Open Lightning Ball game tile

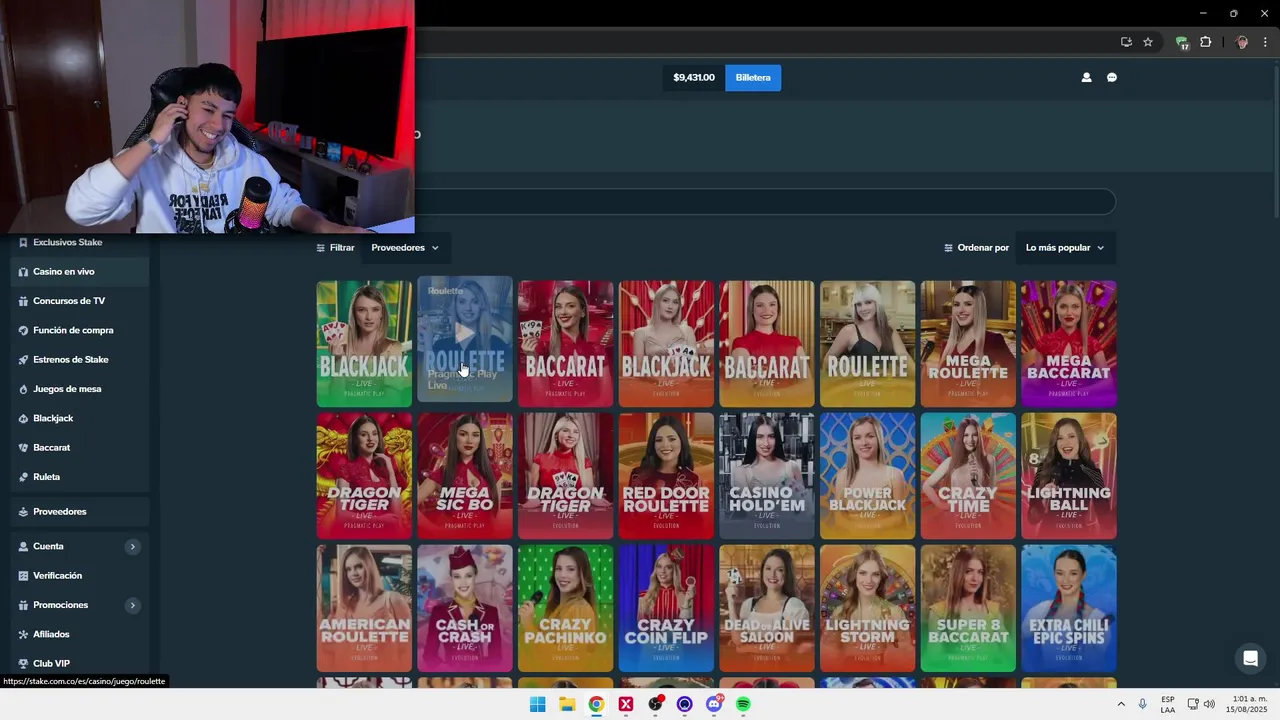[x=1069, y=476]
